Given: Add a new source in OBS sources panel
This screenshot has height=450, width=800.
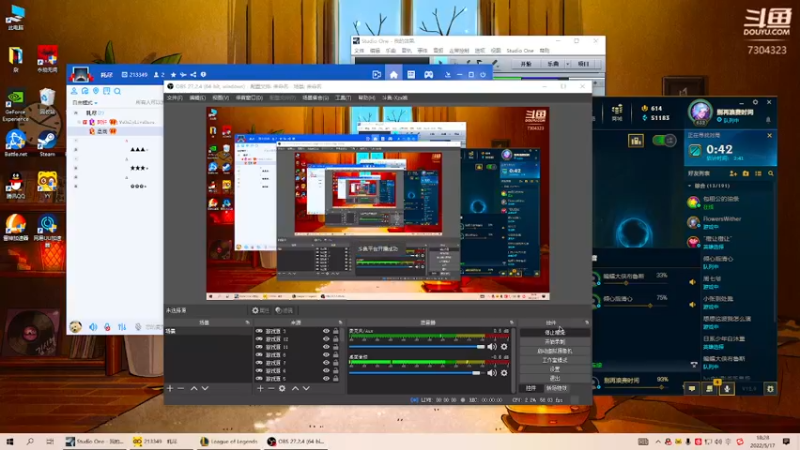Looking at the screenshot, I should pyautogui.click(x=260, y=388).
